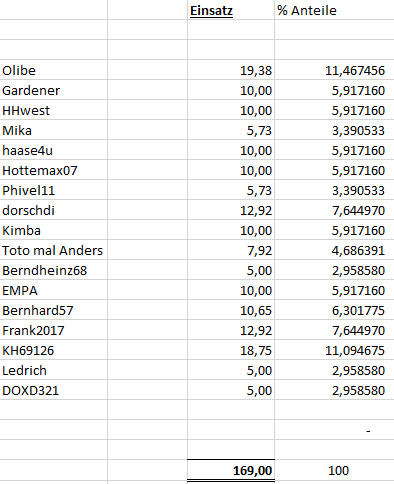The image size is (394, 484).
Task: Select the Hottemax07 cell
Action: (54, 170)
